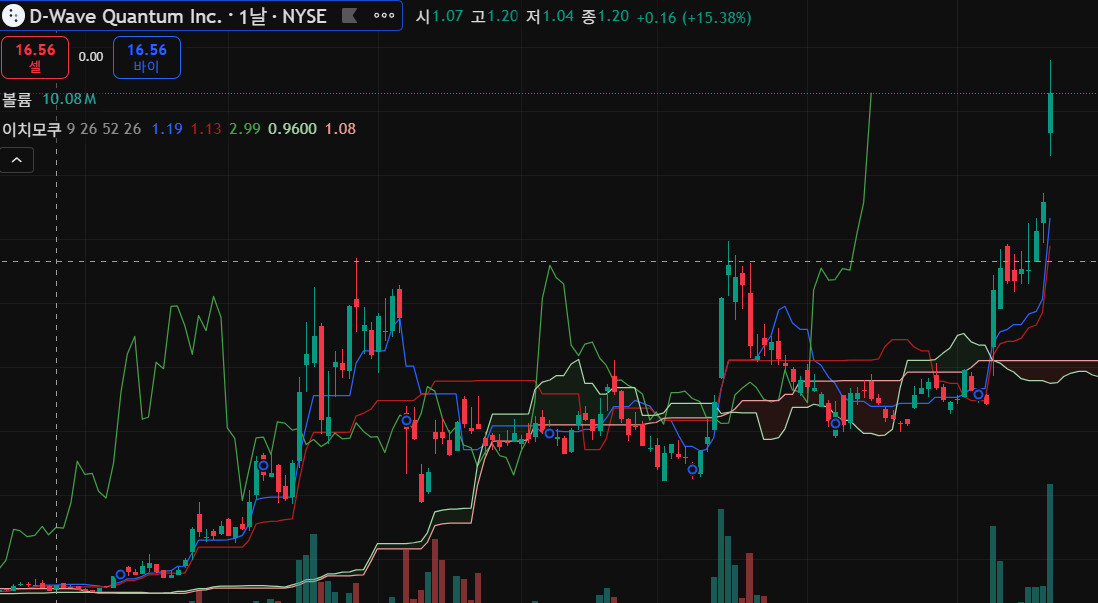Click the red 1.13 Ichimoku value
Viewport: 1098px width, 603px height.
[x=206, y=129]
